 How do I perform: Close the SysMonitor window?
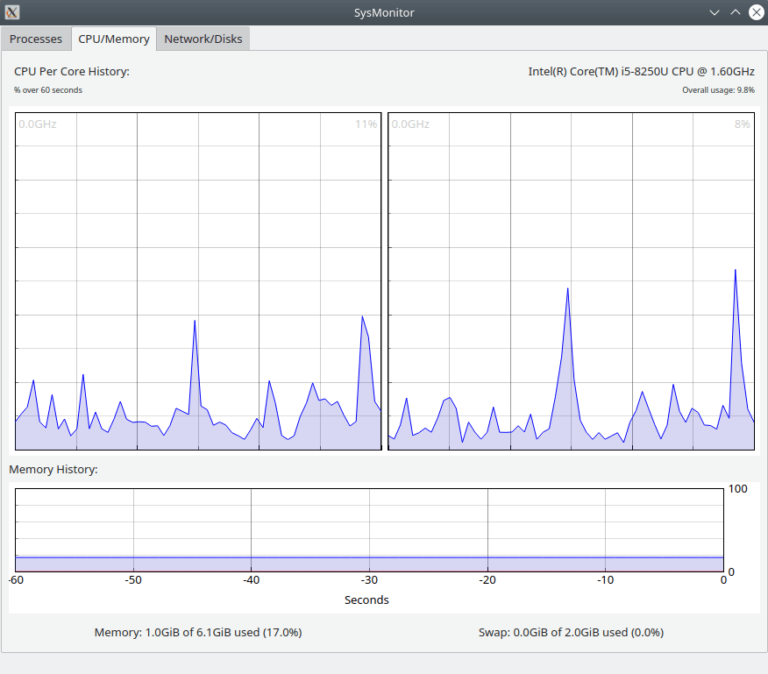[x=756, y=12]
